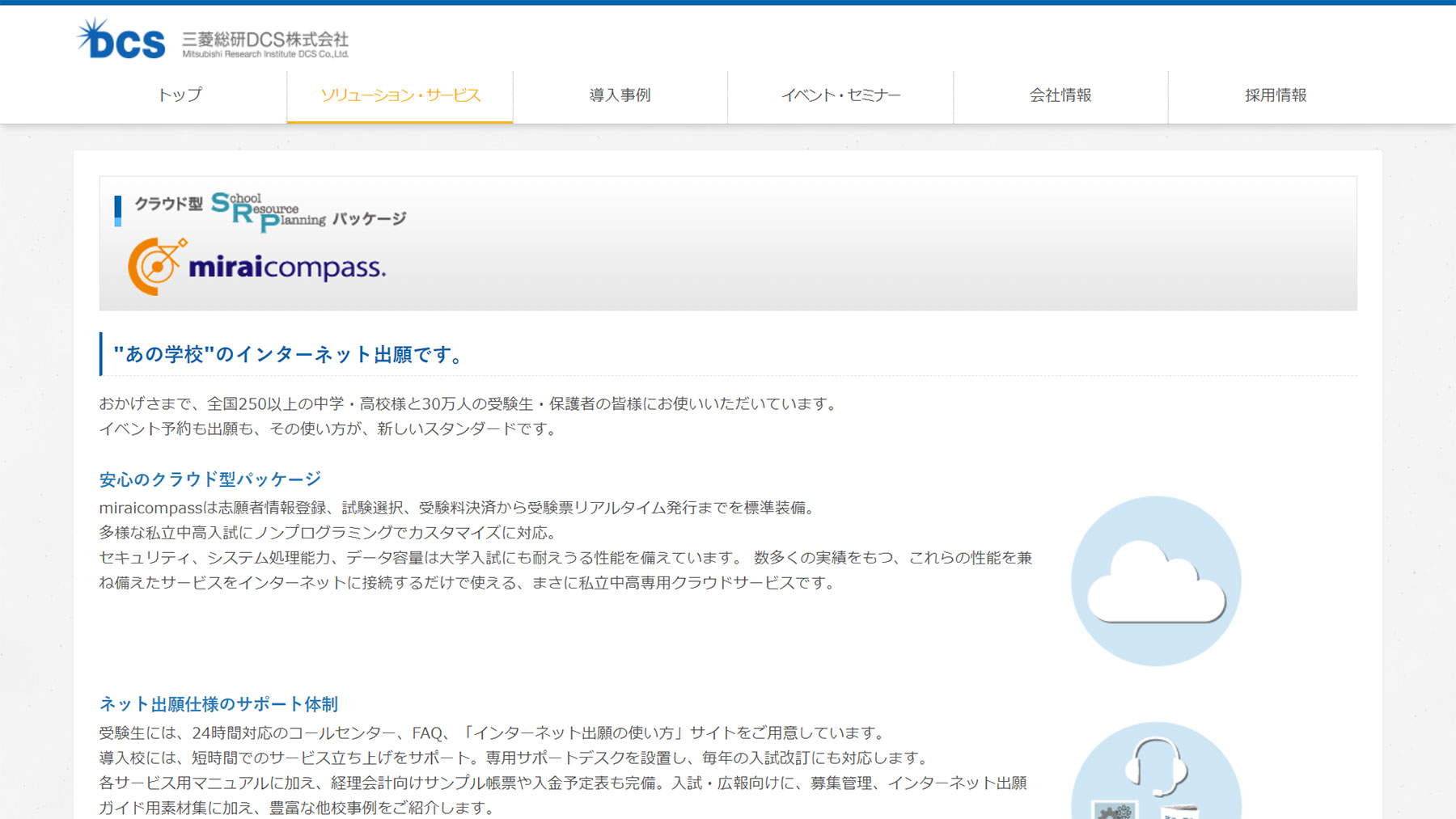Click heading "あの学校"のインターネット出願です。

click(288, 354)
